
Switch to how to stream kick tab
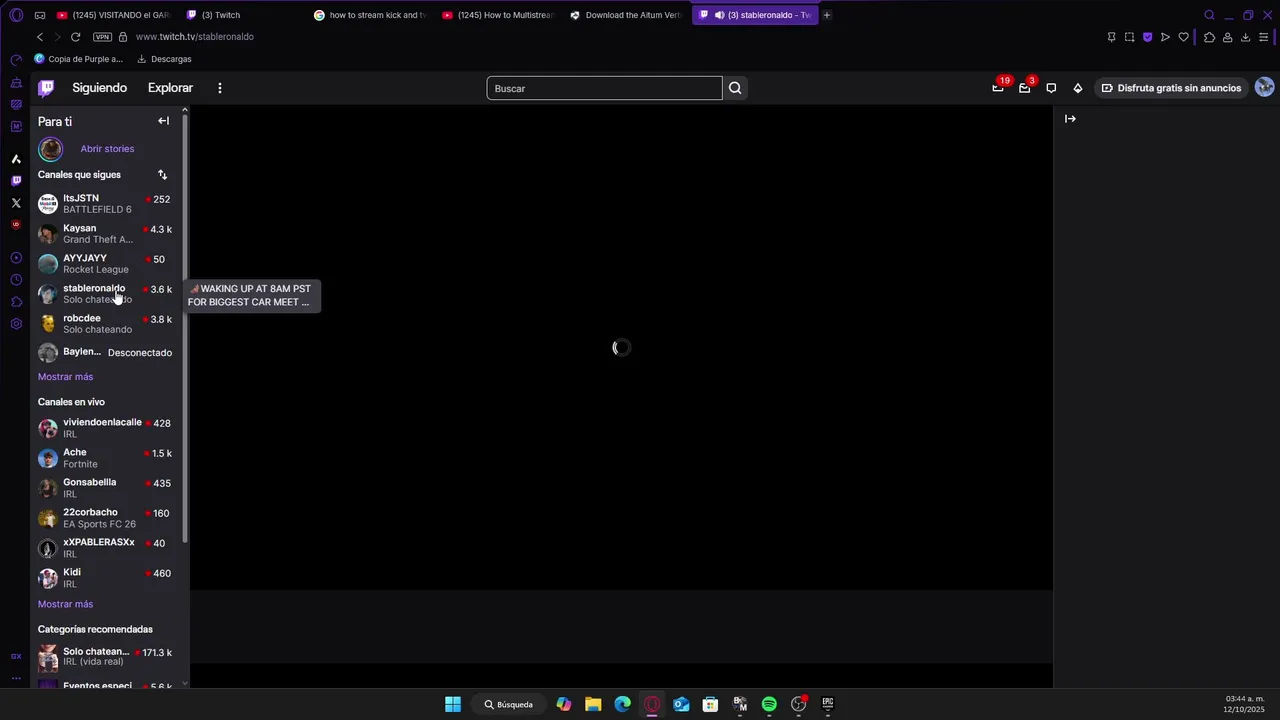pos(370,15)
